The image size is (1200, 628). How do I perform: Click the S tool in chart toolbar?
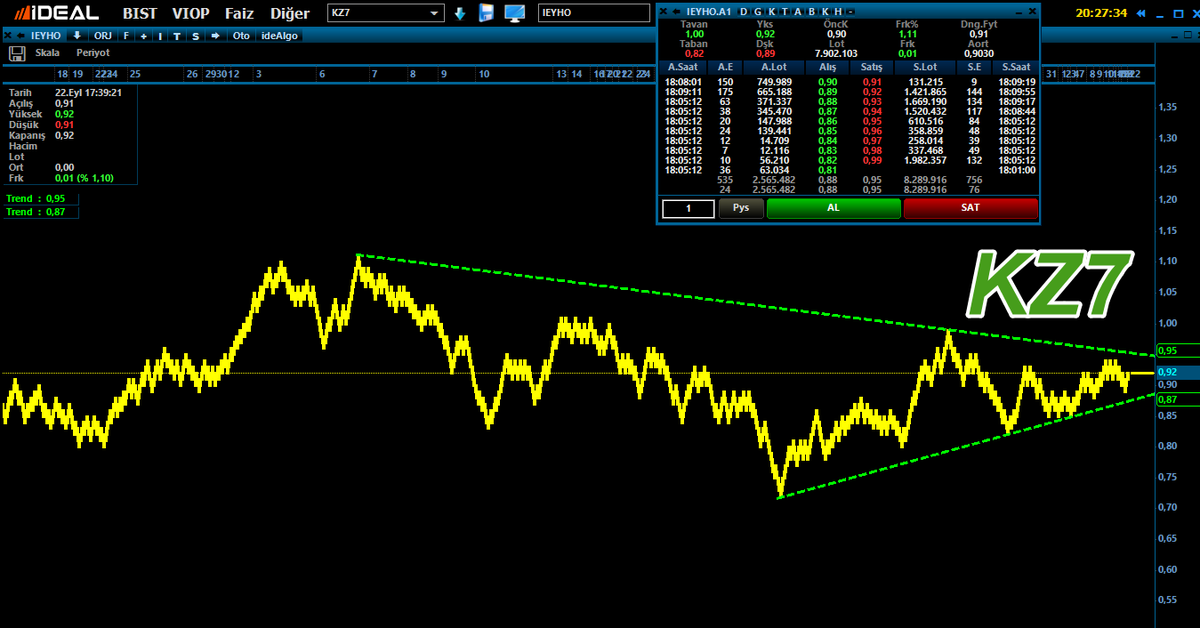[195, 36]
